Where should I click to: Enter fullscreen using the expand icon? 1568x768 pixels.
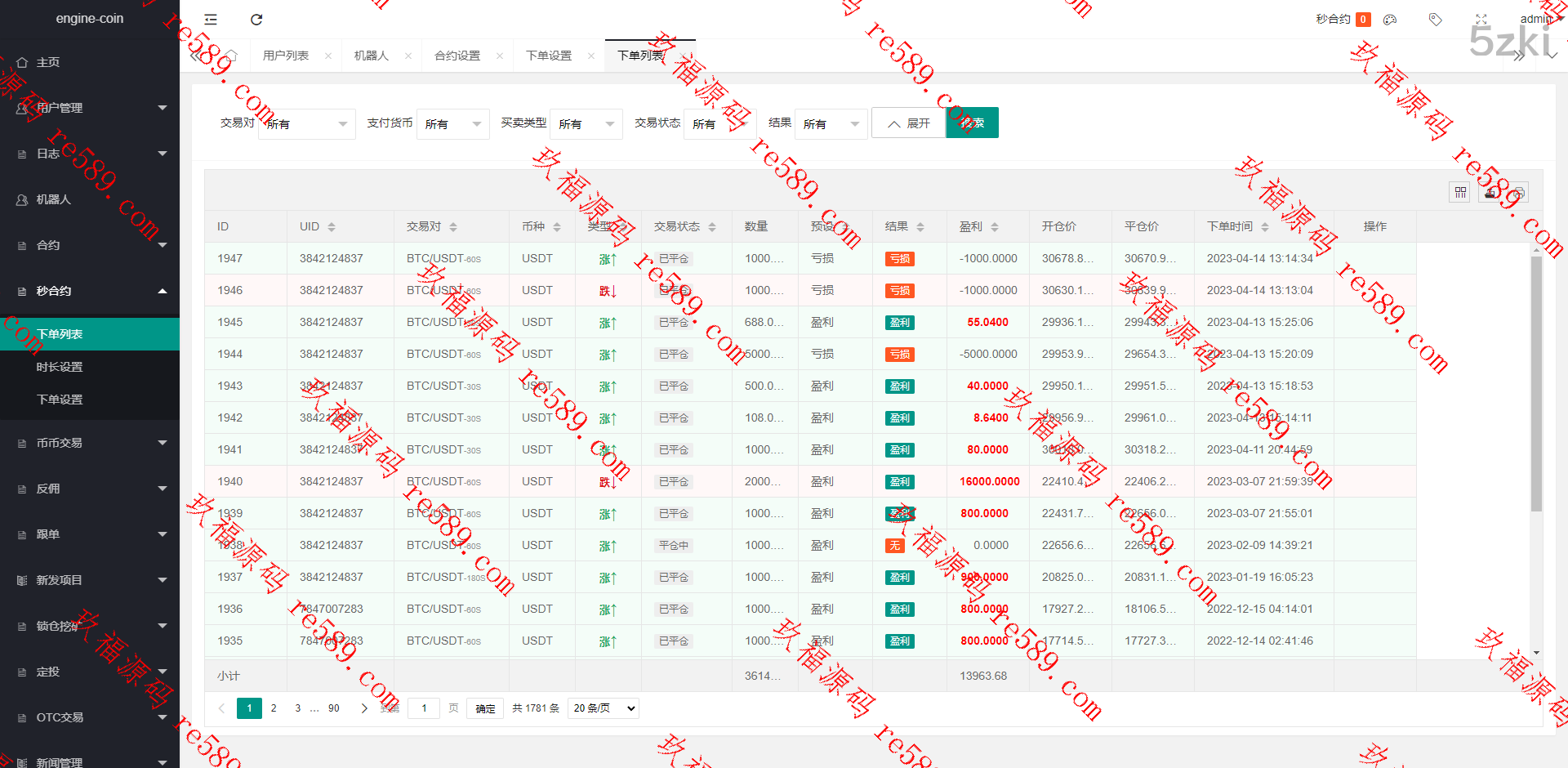pyautogui.click(x=1481, y=20)
